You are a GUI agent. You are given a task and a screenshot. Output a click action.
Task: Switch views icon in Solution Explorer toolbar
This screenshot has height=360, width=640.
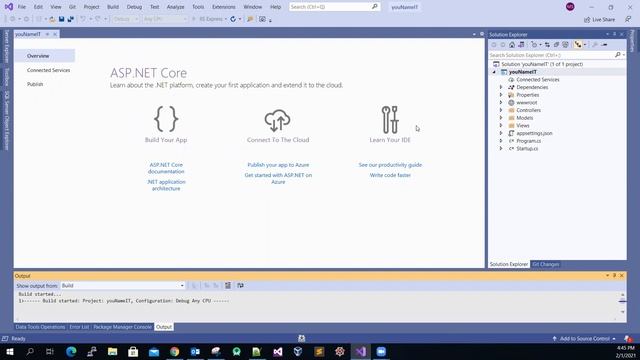pyautogui.click(x=521, y=44)
